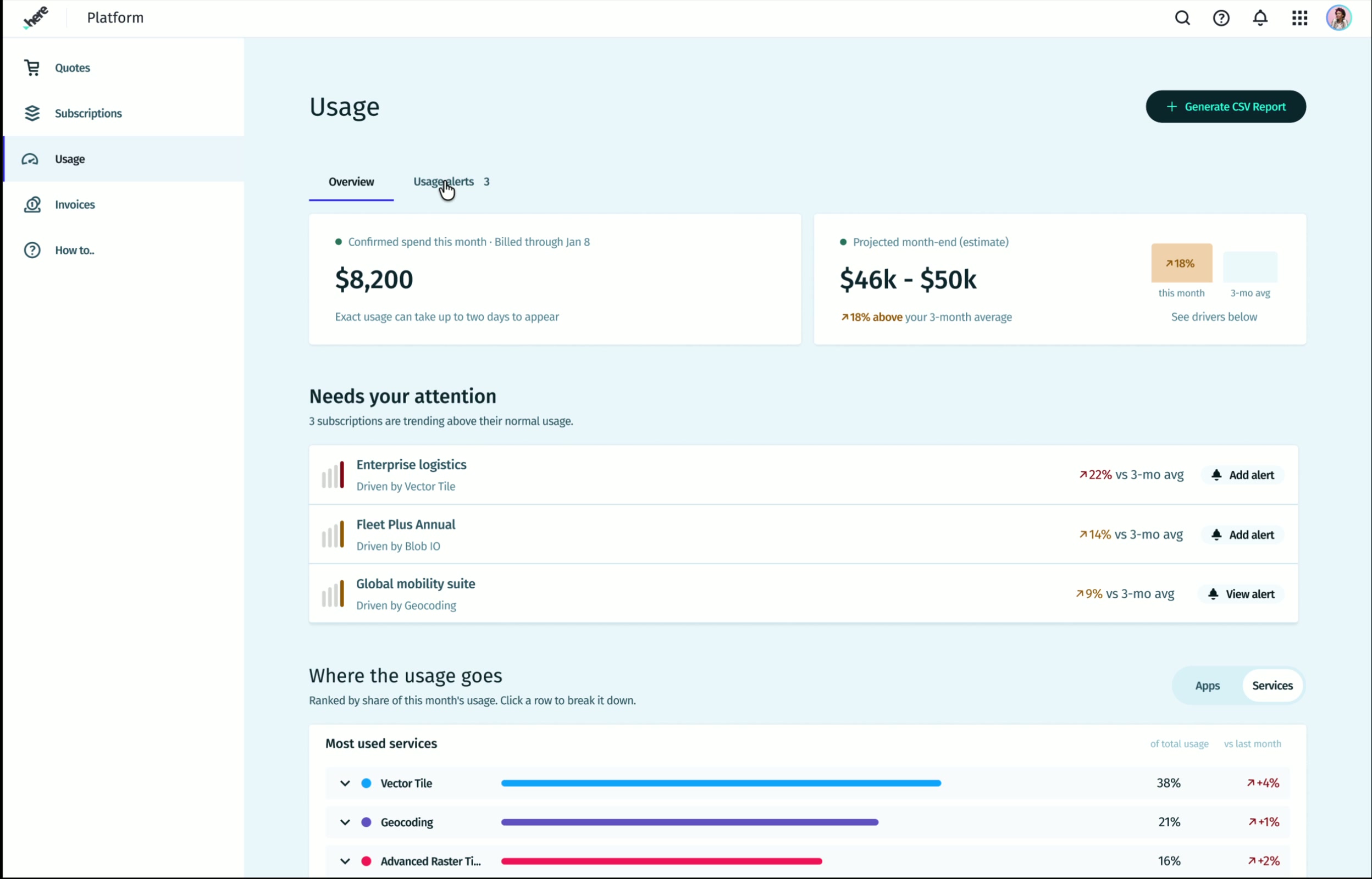1372x879 pixels.
Task: Click the HERE logo
Action: [x=35, y=17]
